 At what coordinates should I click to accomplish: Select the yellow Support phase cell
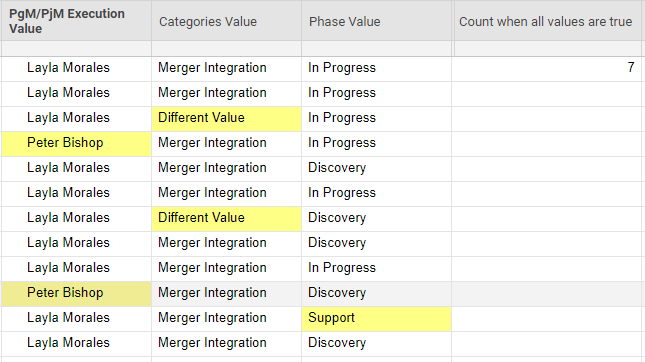pyautogui.click(x=376, y=318)
